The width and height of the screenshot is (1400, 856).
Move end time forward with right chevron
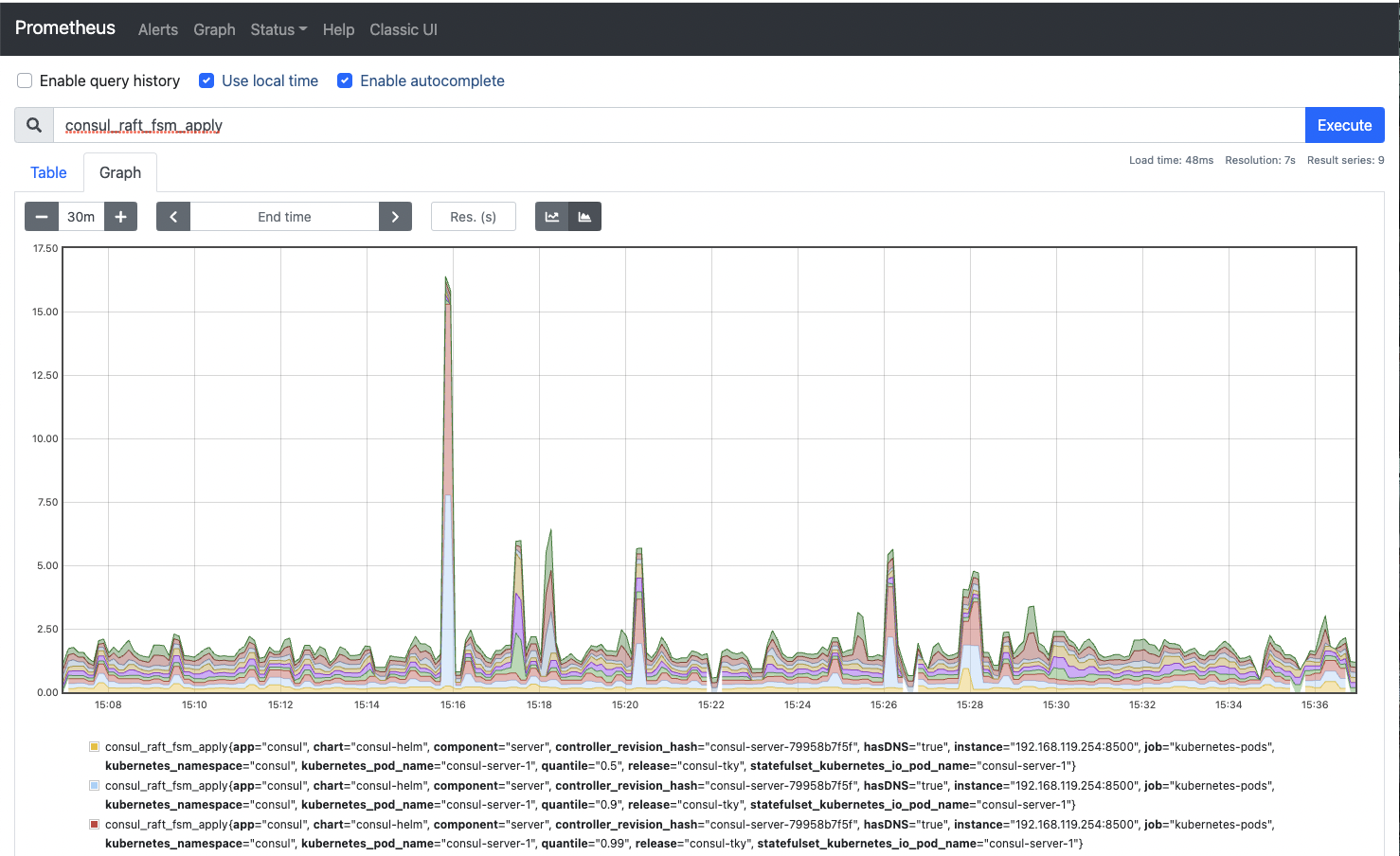(x=395, y=217)
